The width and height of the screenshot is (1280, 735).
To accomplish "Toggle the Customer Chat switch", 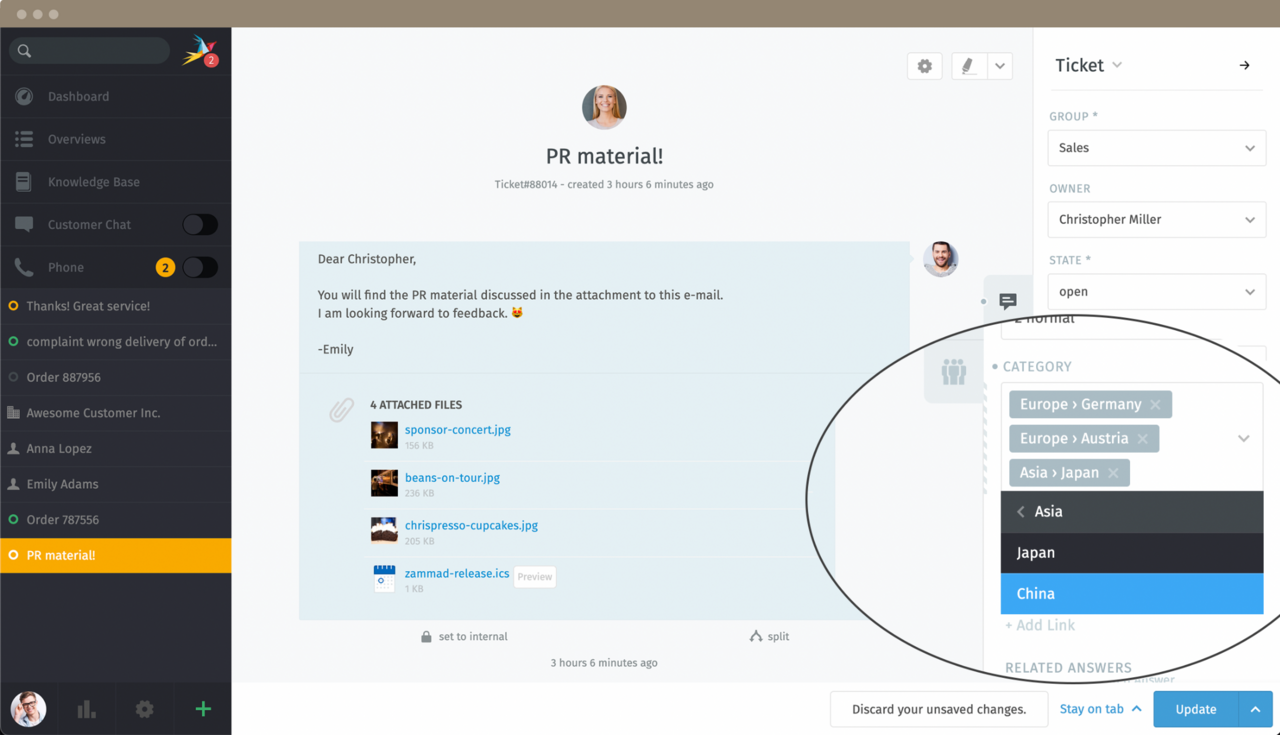I will (x=200, y=225).
